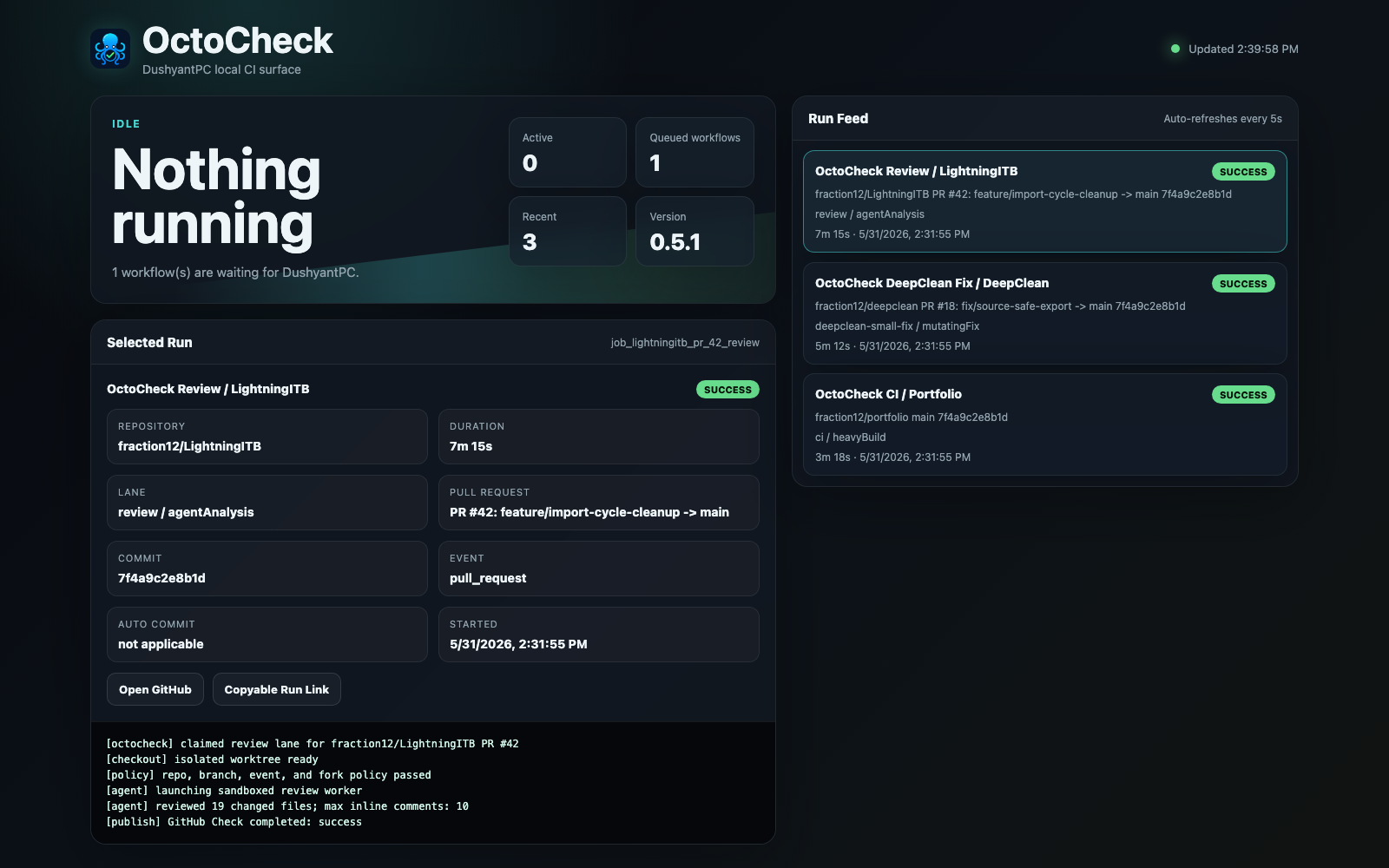Click log line '[publish] GitHub Check completed: success'

[234, 822]
